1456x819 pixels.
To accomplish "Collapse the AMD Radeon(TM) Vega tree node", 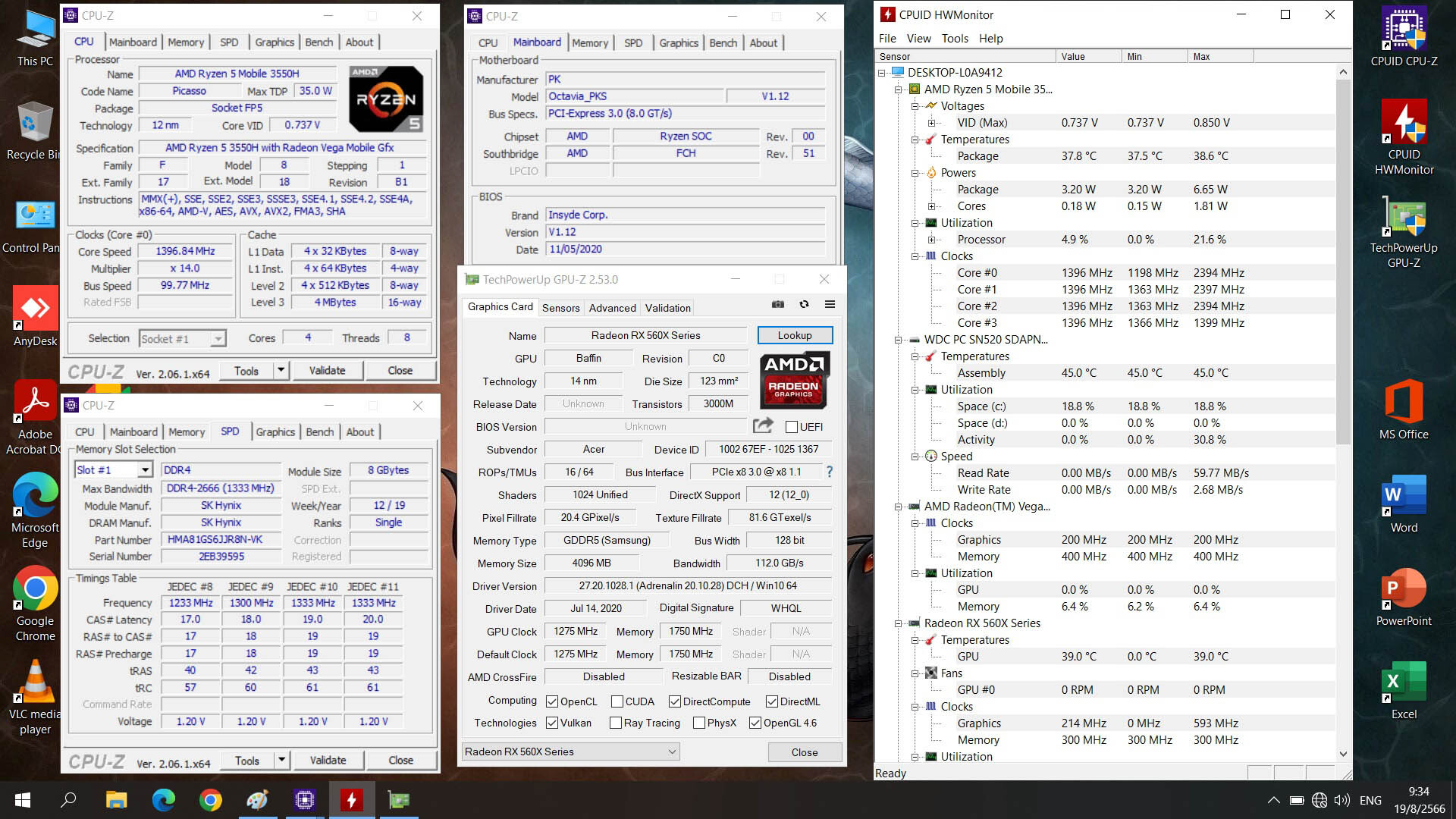I will coord(899,507).
